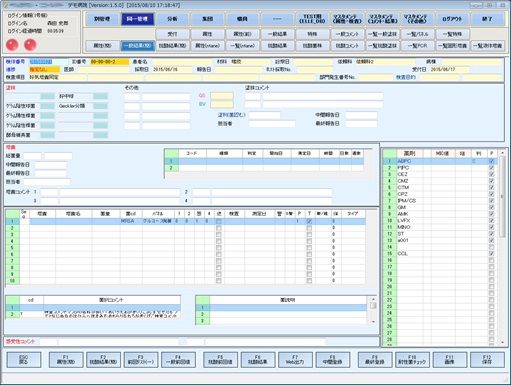This screenshot has height=385, width=511.
Task: Click the 終了 button
Action: pyautogui.click(x=487, y=19)
